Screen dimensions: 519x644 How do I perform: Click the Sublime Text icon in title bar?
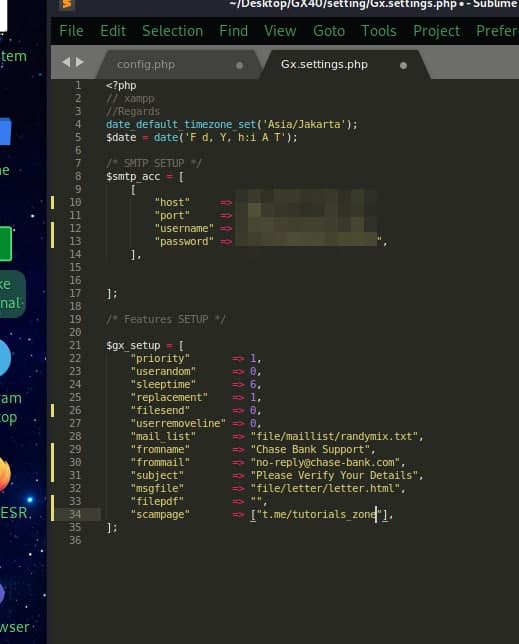point(66,5)
